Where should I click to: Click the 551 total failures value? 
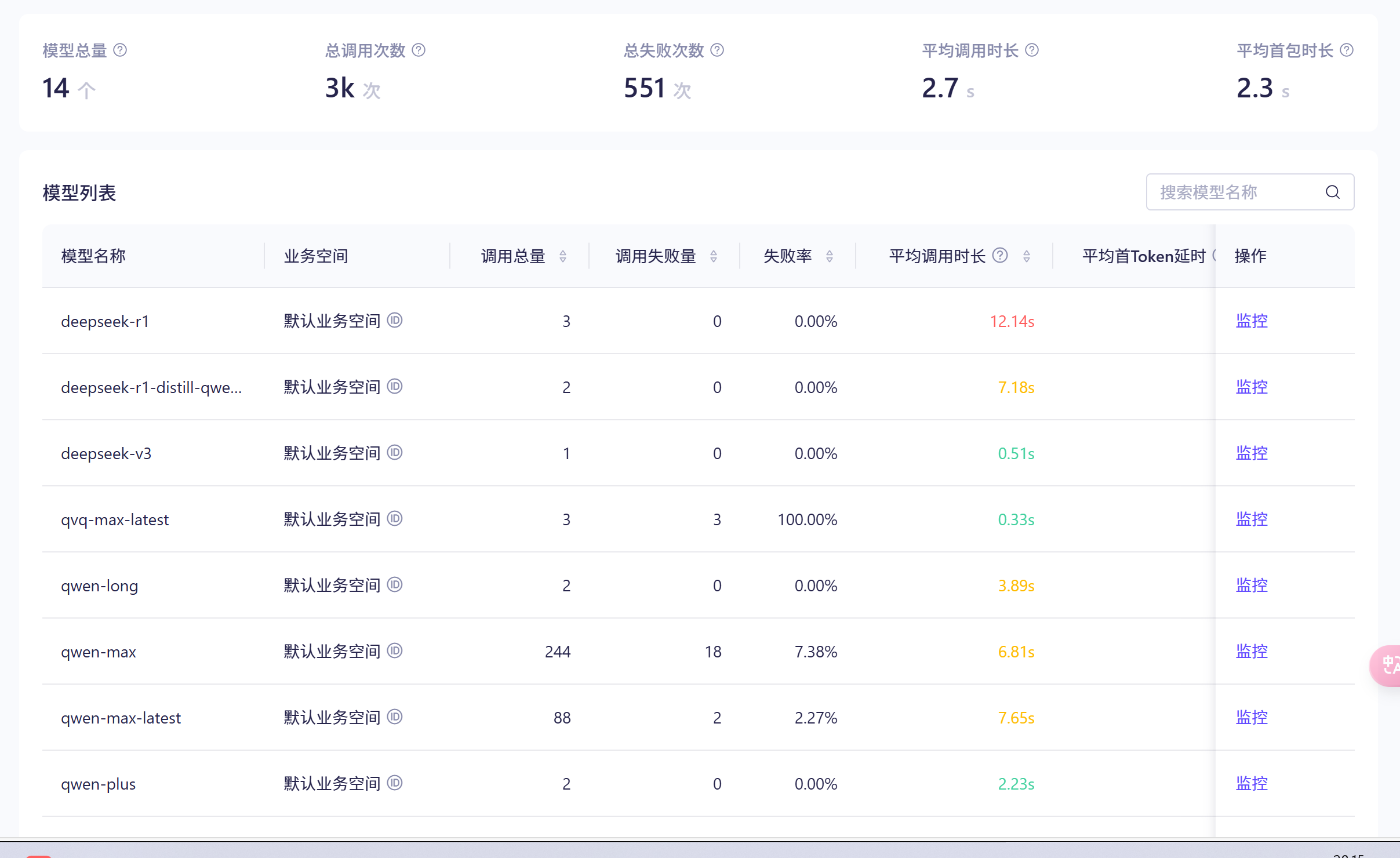(645, 88)
